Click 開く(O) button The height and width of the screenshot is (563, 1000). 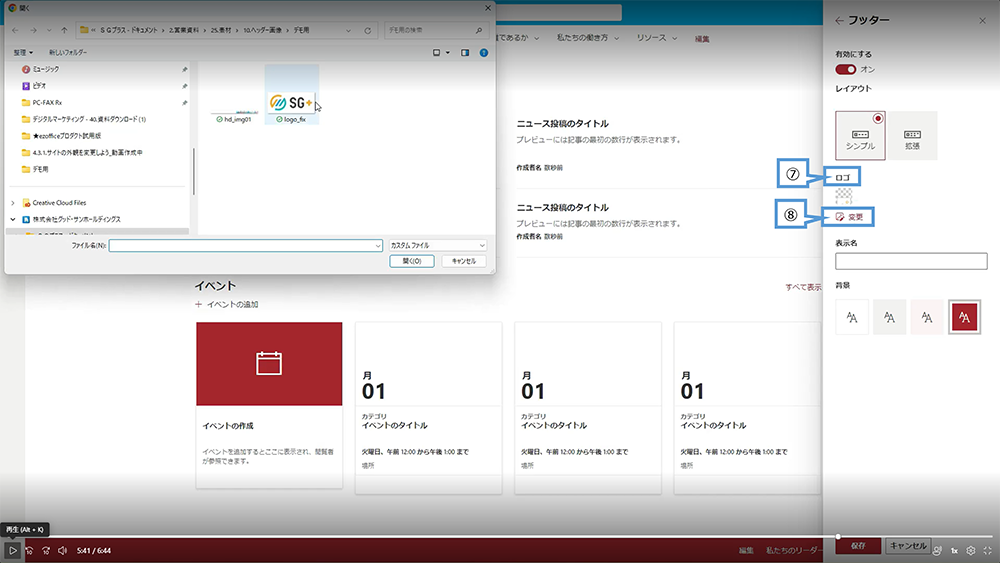click(x=412, y=261)
